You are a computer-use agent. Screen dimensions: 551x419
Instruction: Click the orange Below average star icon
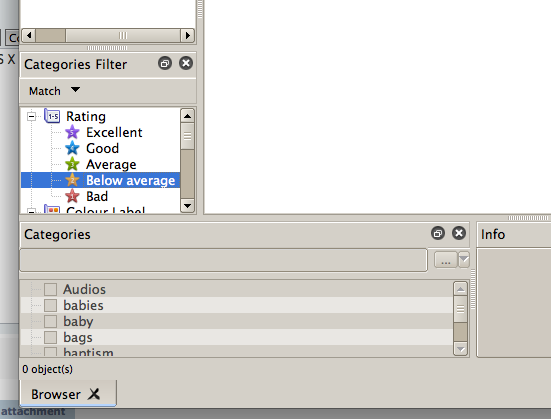(x=72, y=180)
